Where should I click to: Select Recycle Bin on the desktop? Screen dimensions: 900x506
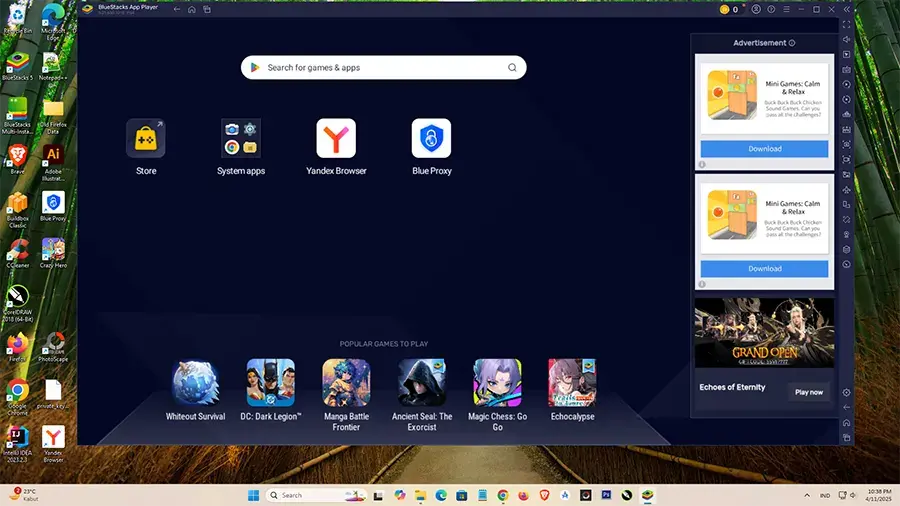[x=17, y=19]
